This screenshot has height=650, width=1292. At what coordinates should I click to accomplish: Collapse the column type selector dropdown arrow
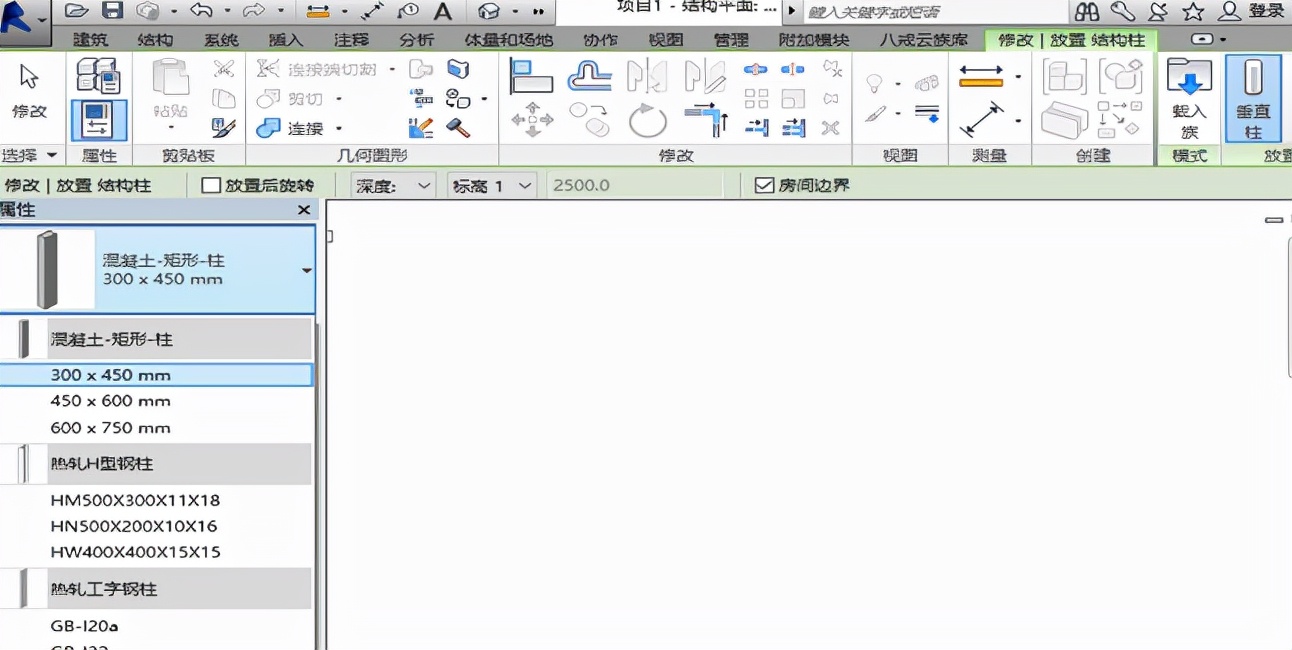pos(306,270)
